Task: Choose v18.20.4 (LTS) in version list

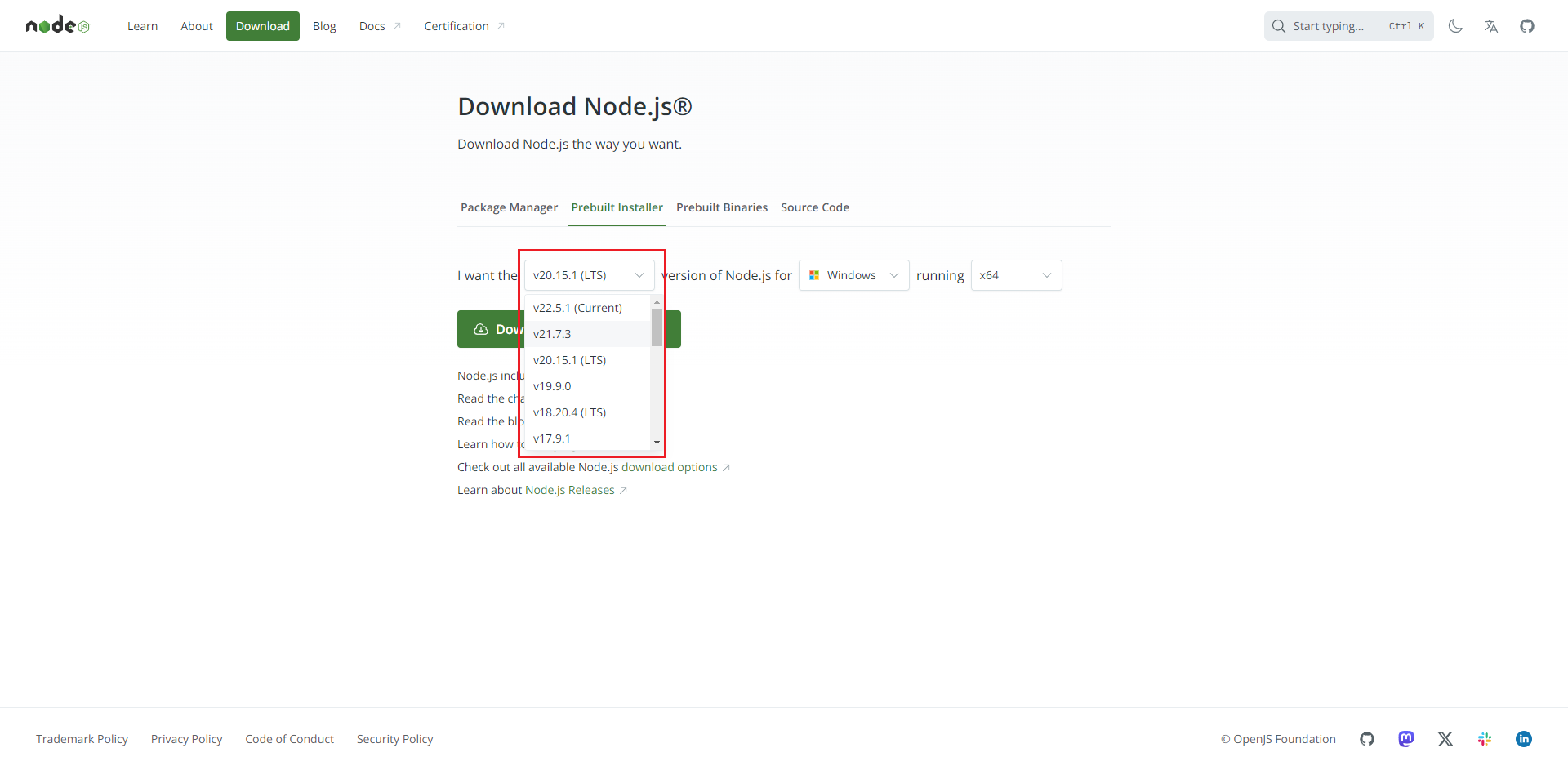Action: pyautogui.click(x=569, y=412)
